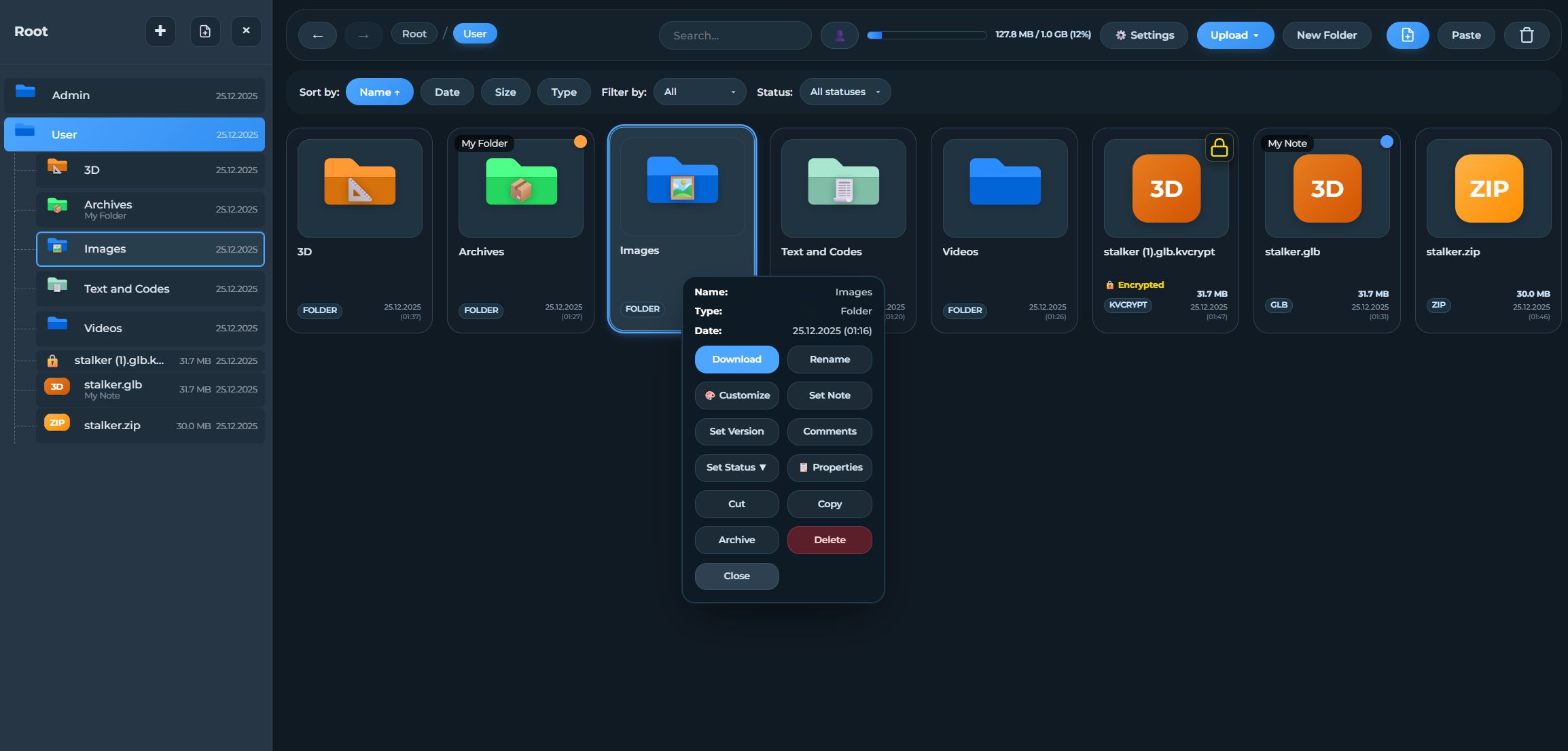Open the Upload dropdown button
1568x751 pixels.
pyautogui.click(x=1234, y=35)
